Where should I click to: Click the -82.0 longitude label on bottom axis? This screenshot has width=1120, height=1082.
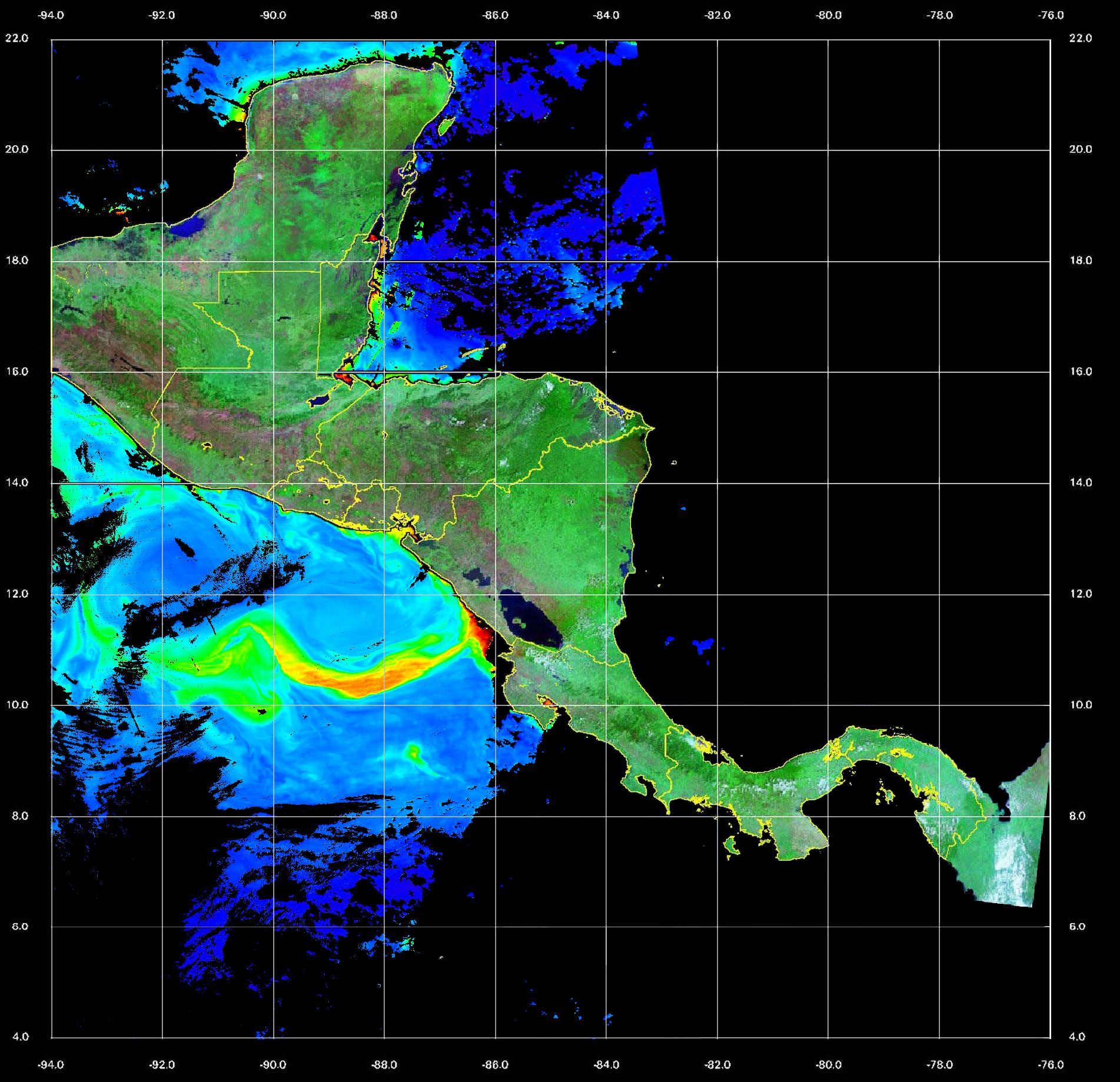click(717, 1064)
